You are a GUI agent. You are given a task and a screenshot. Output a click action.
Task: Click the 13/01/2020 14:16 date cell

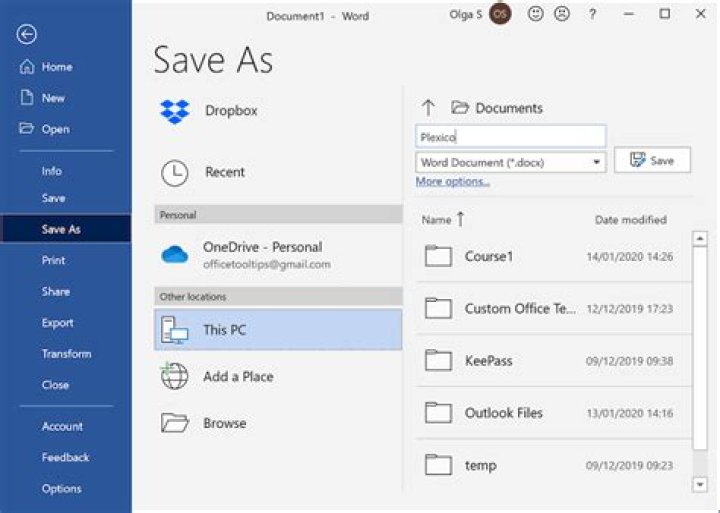coord(630,413)
